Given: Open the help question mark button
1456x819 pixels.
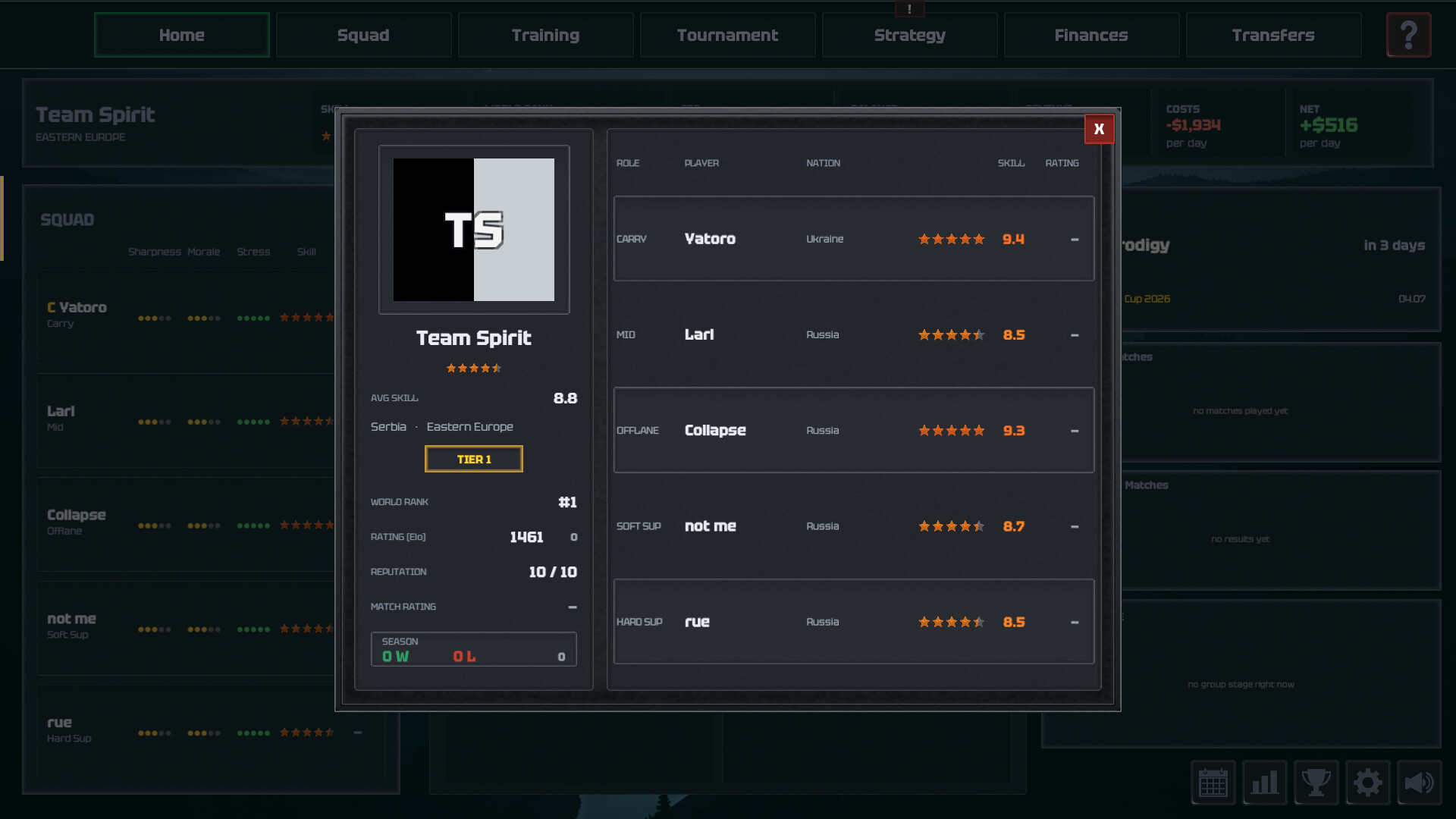Looking at the screenshot, I should (x=1409, y=35).
